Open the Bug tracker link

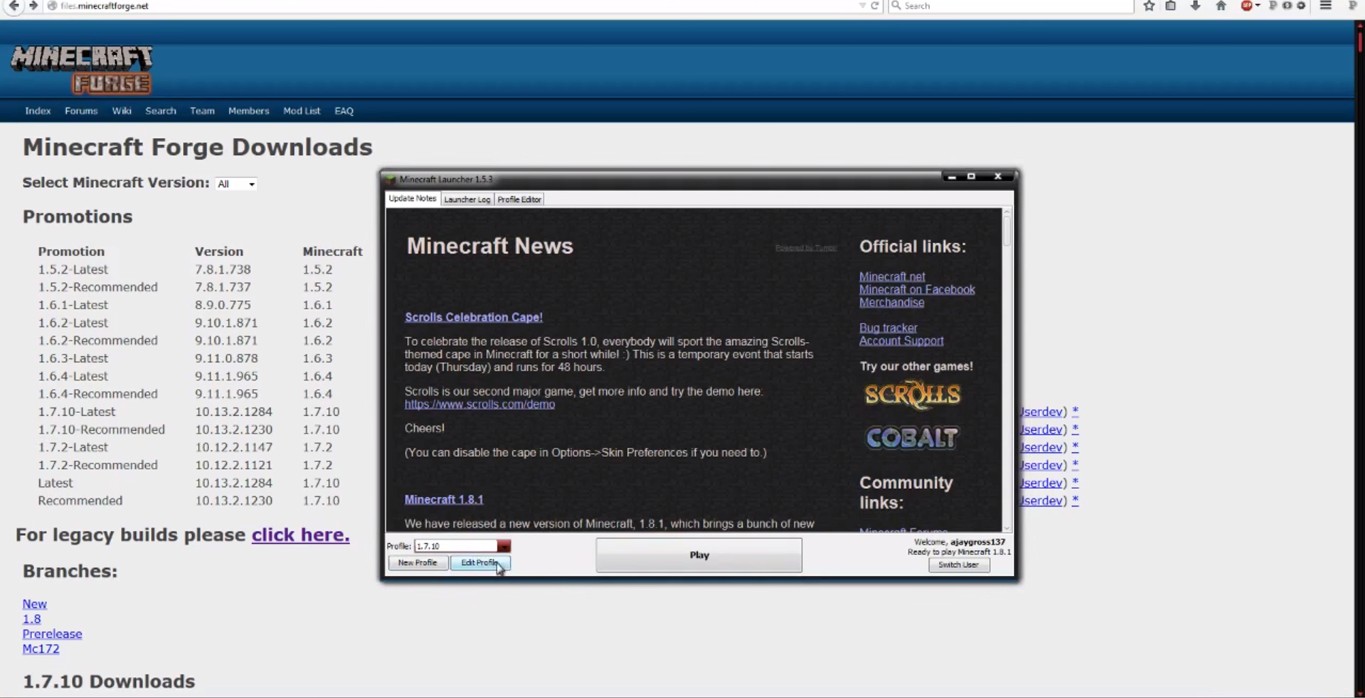click(x=888, y=328)
